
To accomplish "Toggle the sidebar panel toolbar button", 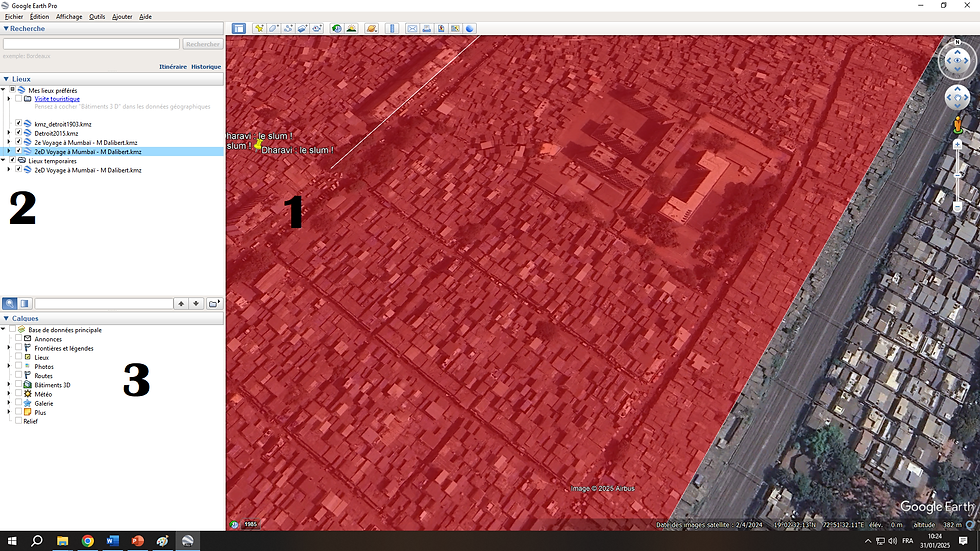I will pos(239,28).
